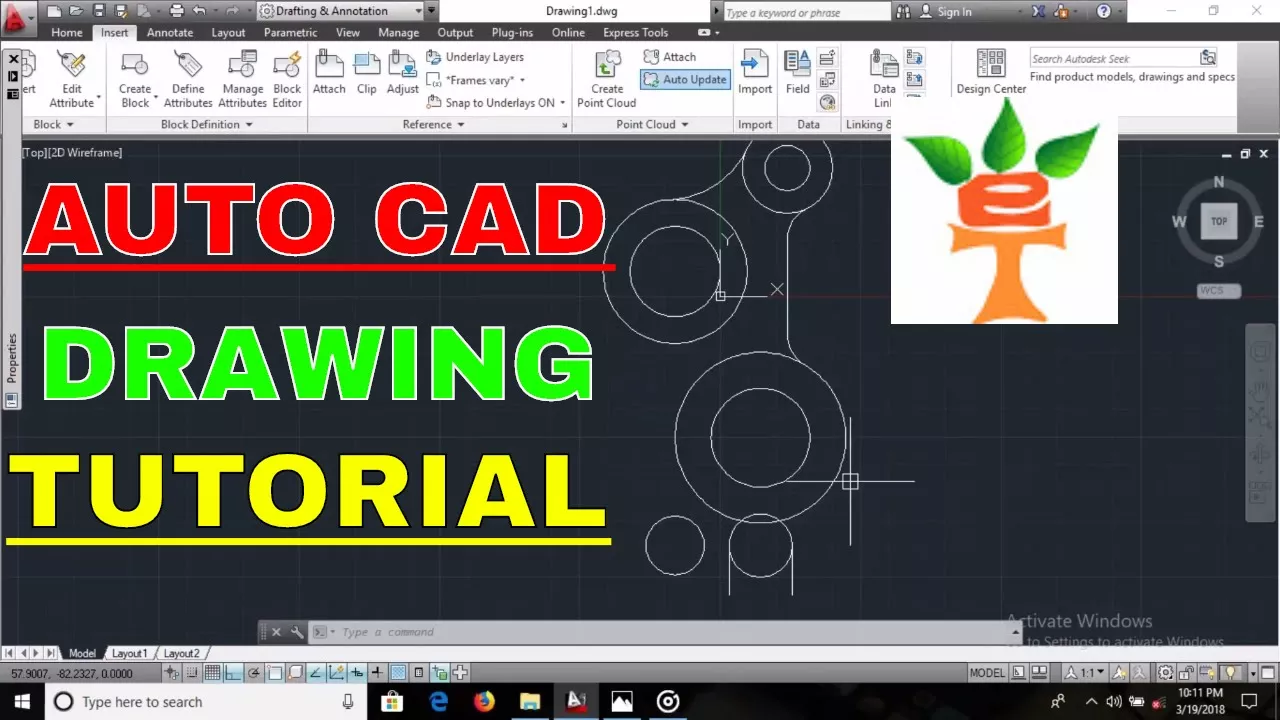Image resolution: width=1280 pixels, height=720 pixels.
Task: Expand the Reference panel dropdown
Action: pyautogui.click(x=434, y=124)
